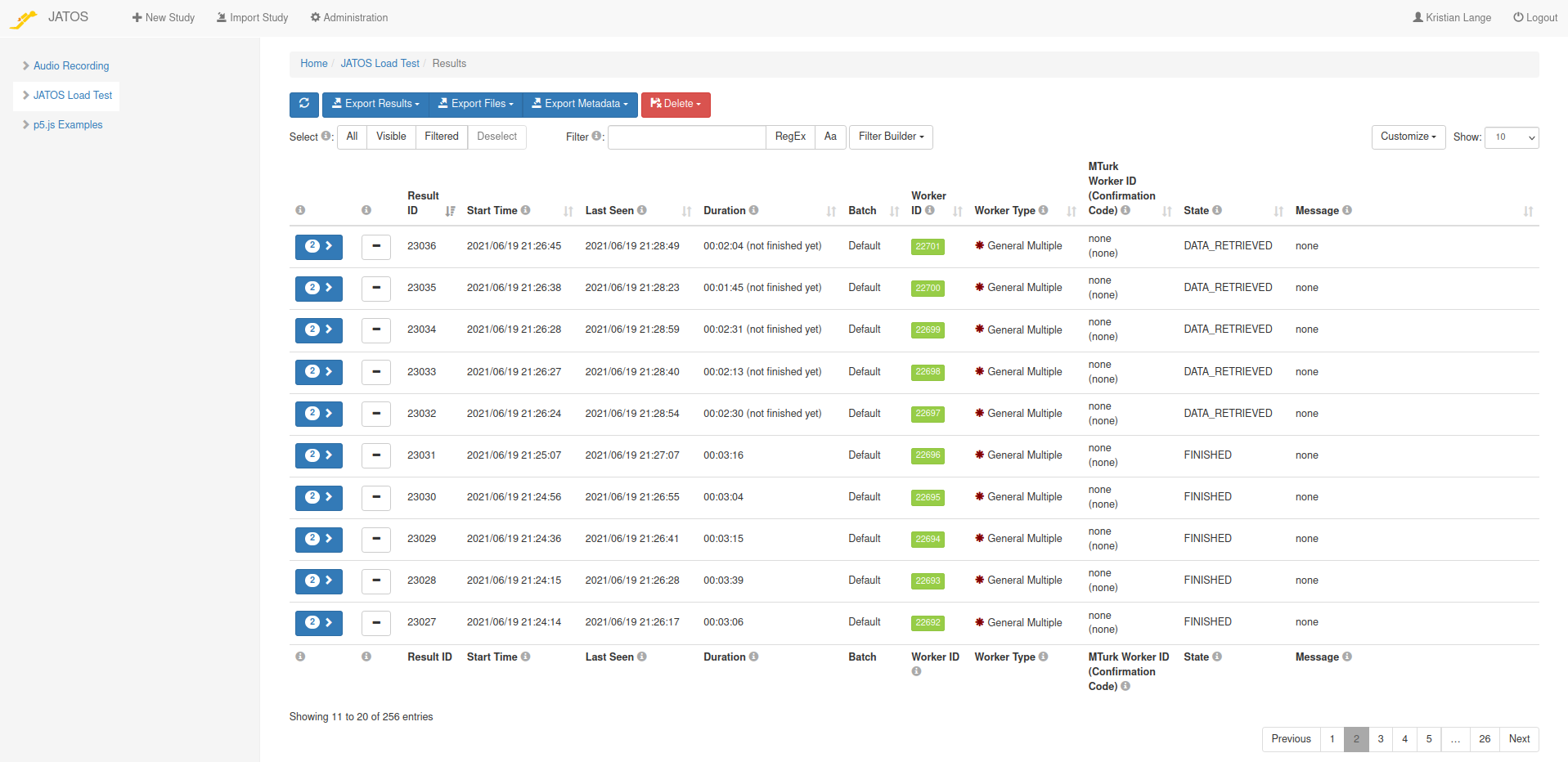
Task: Click sort arrows on the Message column
Action: [x=1527, y=211]
